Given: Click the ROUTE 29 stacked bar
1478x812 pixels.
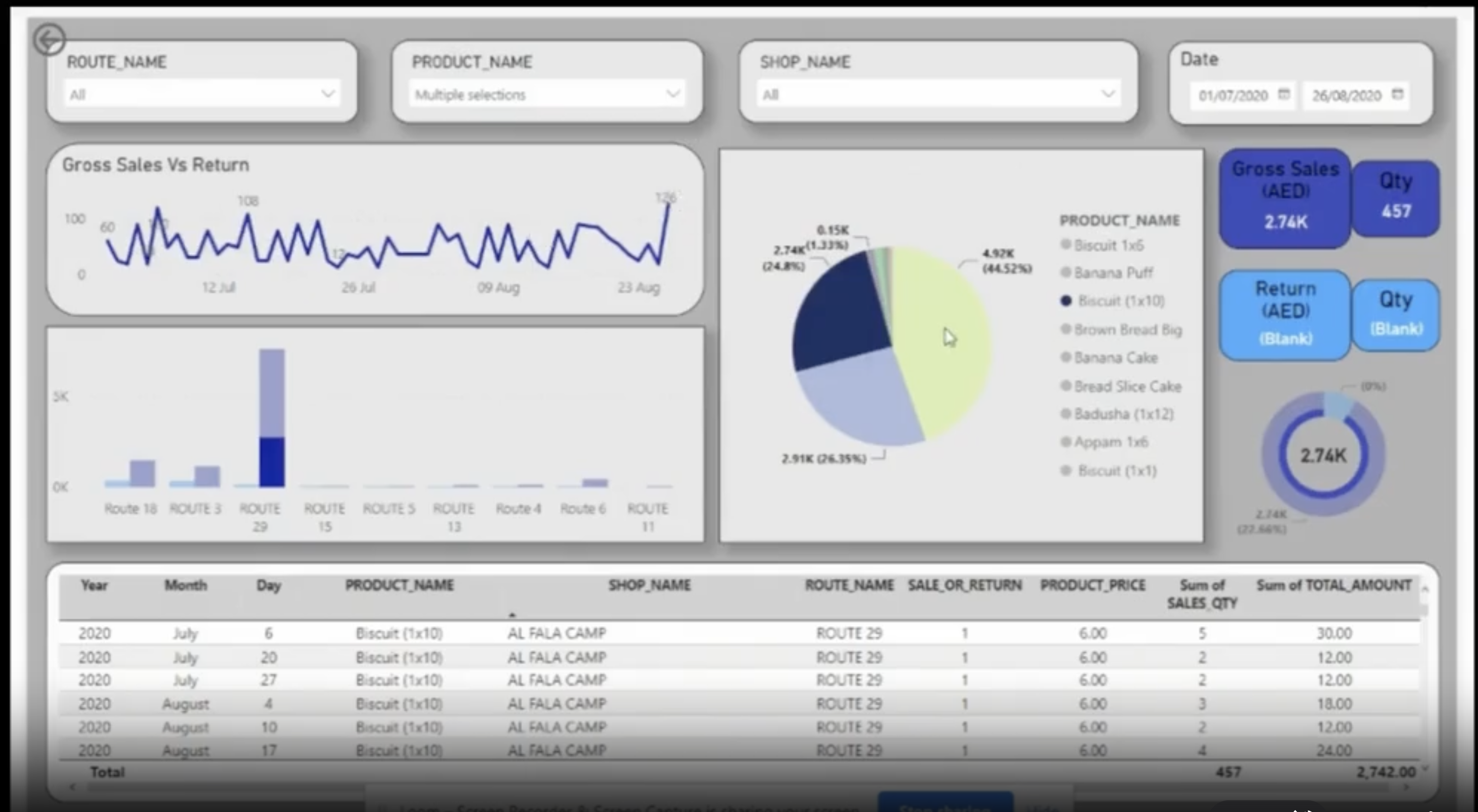Looking at the screenshot, I should coord(272,418).
